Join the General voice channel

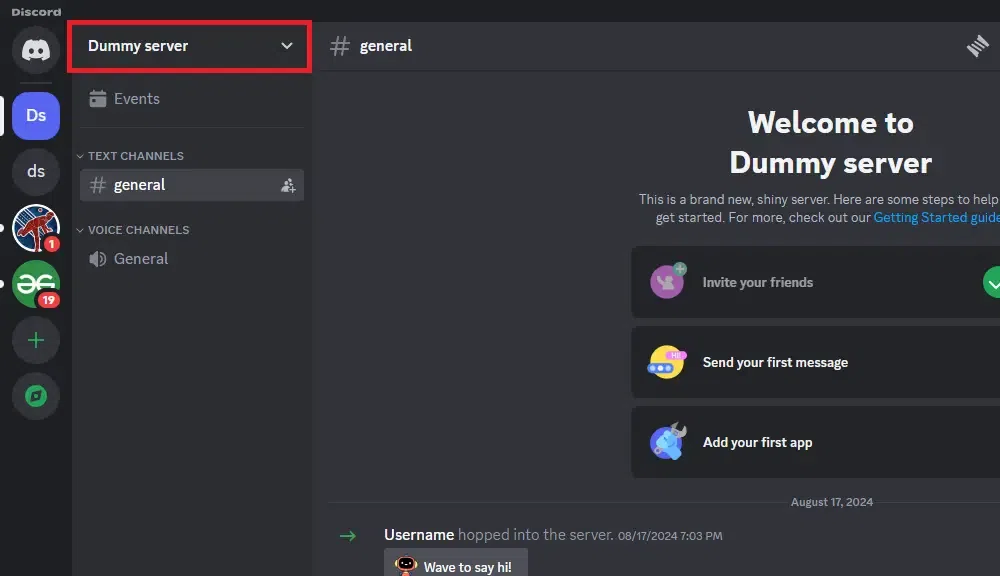coord(140,258)
